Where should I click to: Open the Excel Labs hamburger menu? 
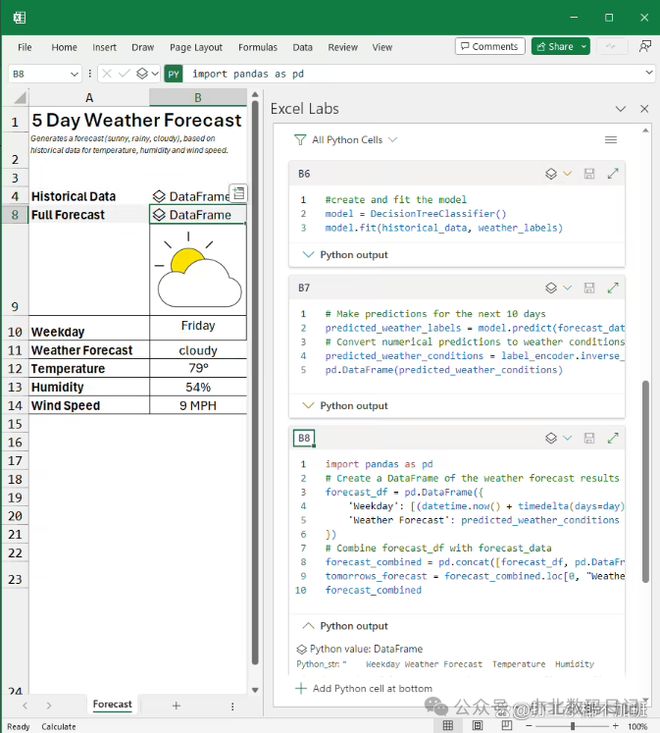coord(611,140)
